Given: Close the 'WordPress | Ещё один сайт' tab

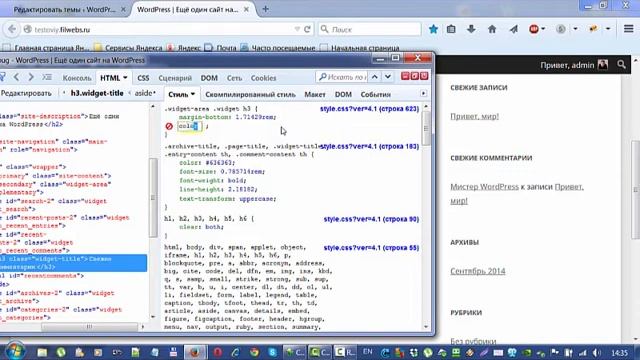Looking at the screenshot, I should (246, 9).
